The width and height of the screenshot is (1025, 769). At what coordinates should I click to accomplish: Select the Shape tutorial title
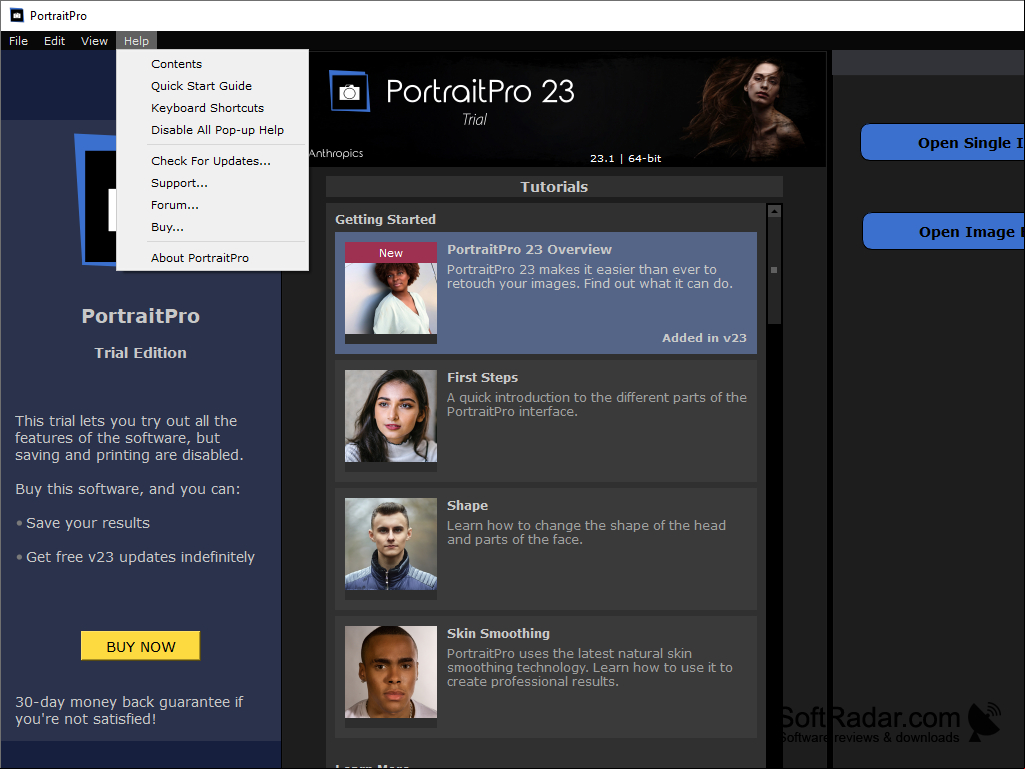tap(467, 505)
